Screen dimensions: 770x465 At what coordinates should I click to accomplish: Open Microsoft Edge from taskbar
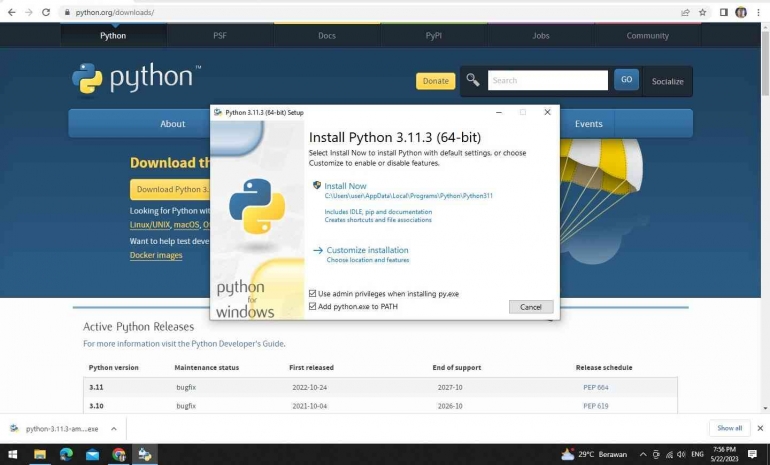pos(66,454)
